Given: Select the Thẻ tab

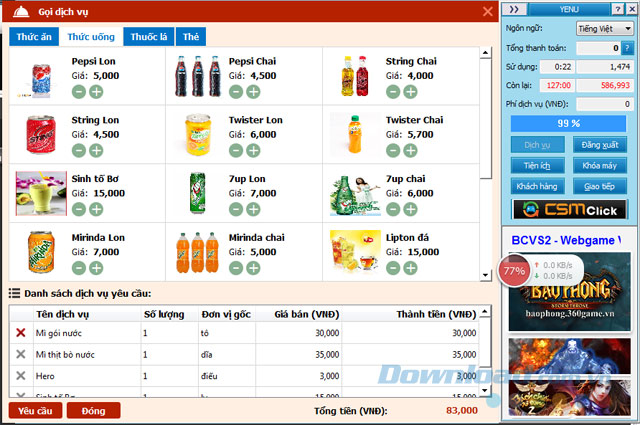Looking at the screenshot, I should point(190,37).
